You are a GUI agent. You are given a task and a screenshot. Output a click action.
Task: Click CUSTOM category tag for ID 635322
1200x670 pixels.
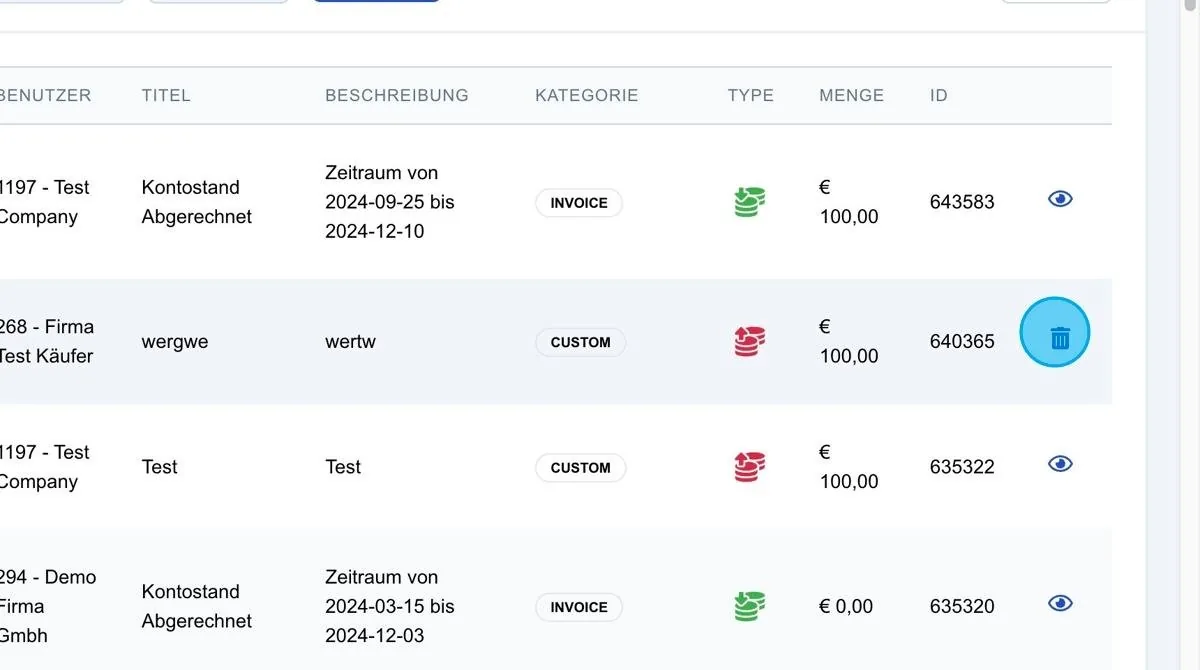point(580,468)
